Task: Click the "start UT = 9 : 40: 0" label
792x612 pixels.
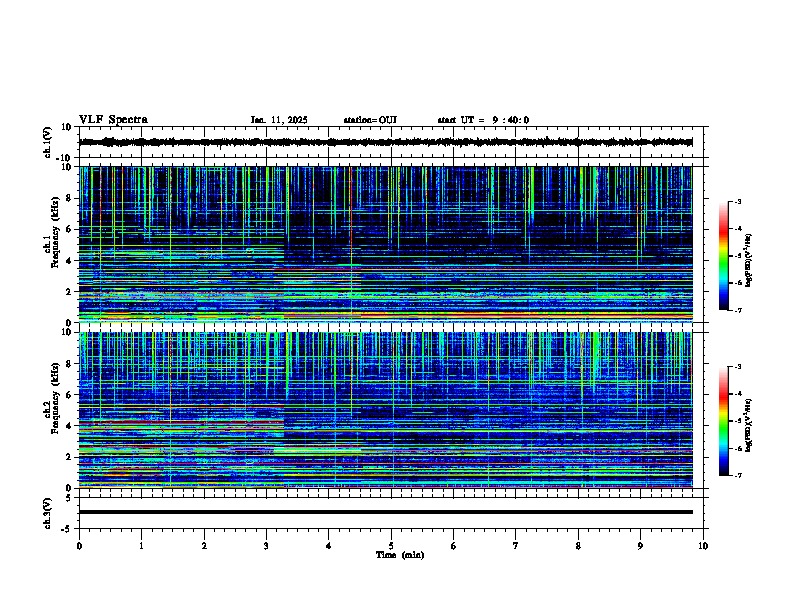Action: click(x=483, y=120)
